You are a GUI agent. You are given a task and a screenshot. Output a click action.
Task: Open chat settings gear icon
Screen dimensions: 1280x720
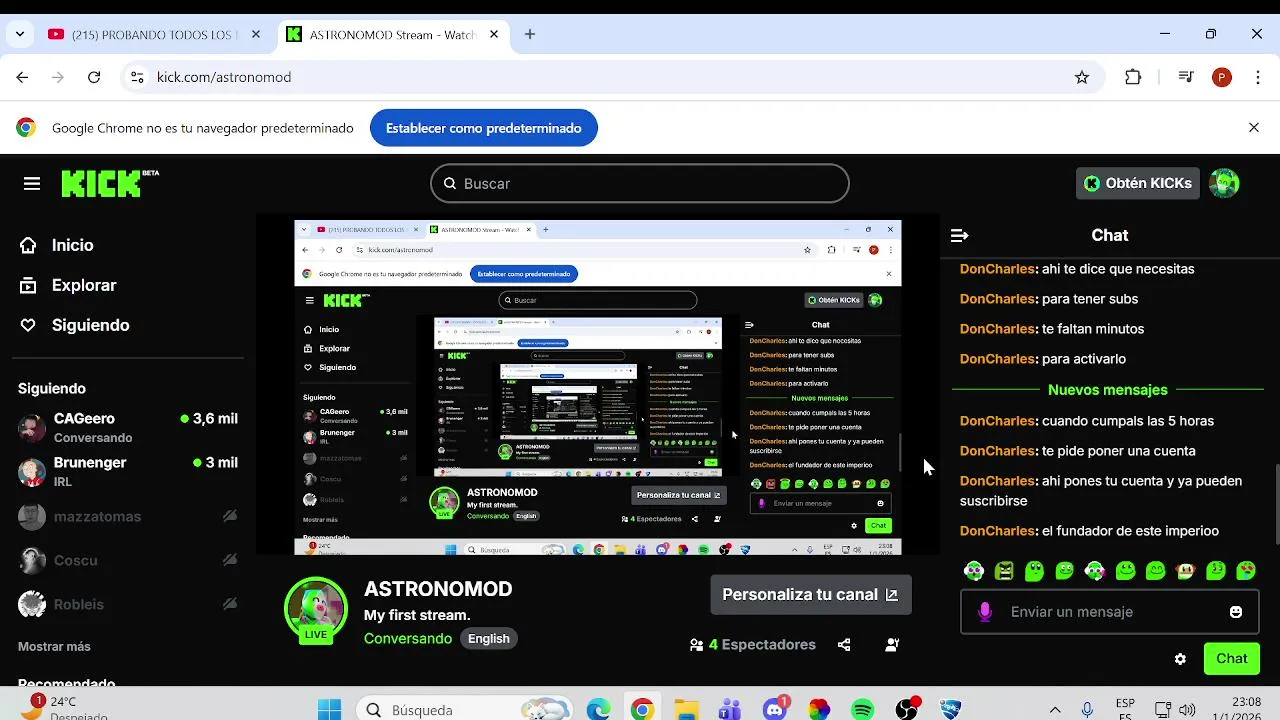coord(1180,659)
